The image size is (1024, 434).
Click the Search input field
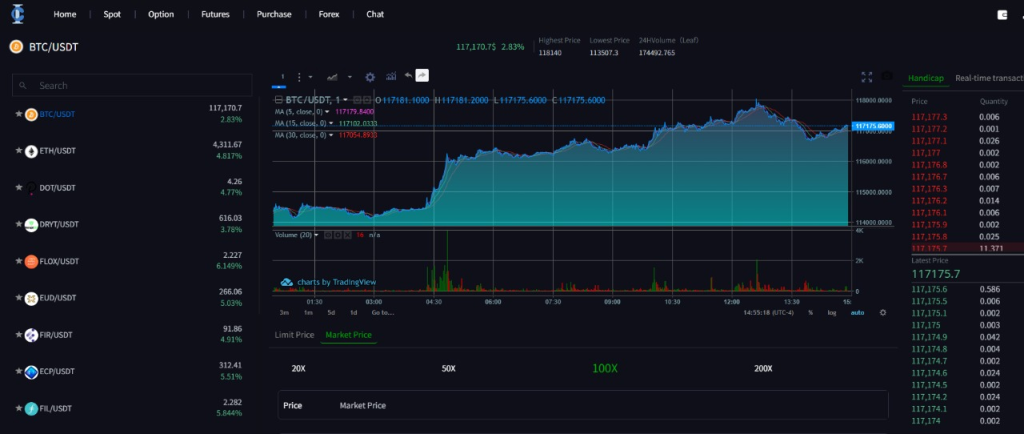pos(132,86)
